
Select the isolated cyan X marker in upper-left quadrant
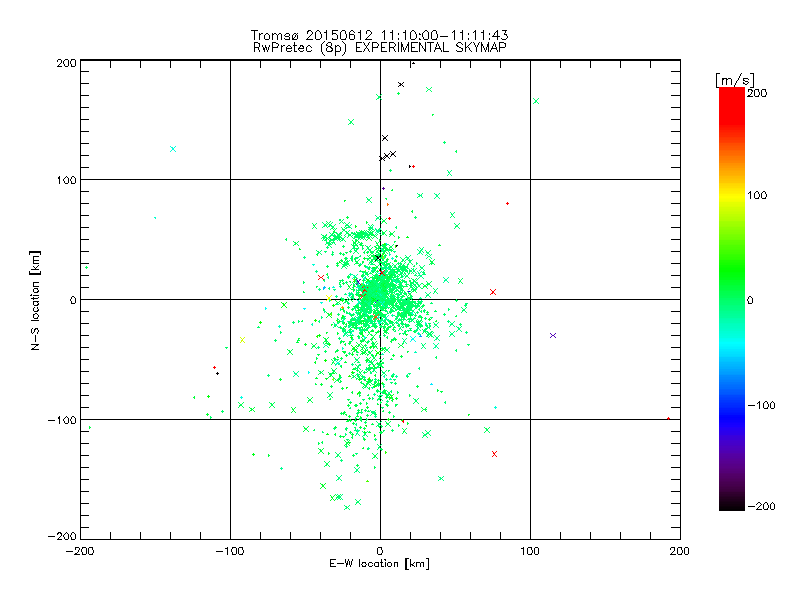pyautogui.click(x=173, y=149)
